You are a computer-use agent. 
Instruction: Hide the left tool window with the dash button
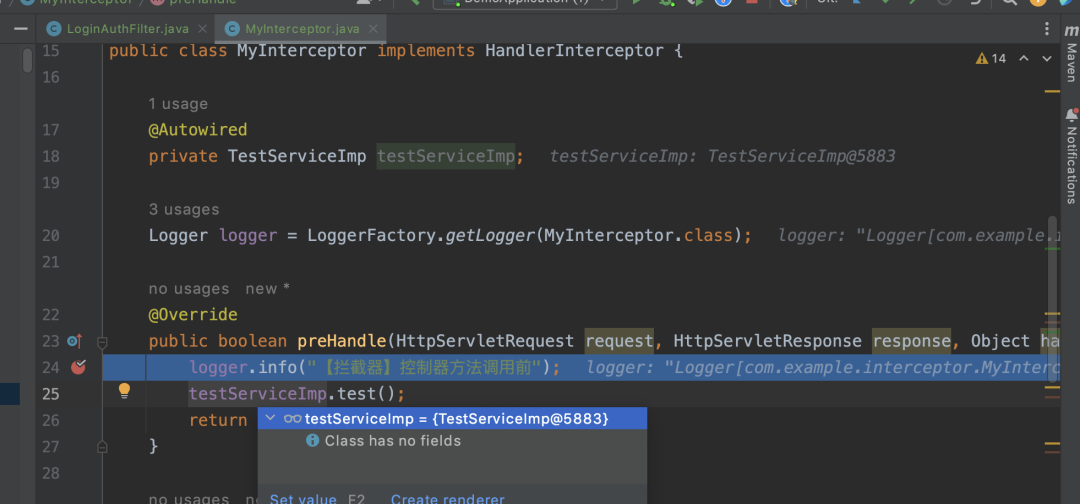click(21, 29)
